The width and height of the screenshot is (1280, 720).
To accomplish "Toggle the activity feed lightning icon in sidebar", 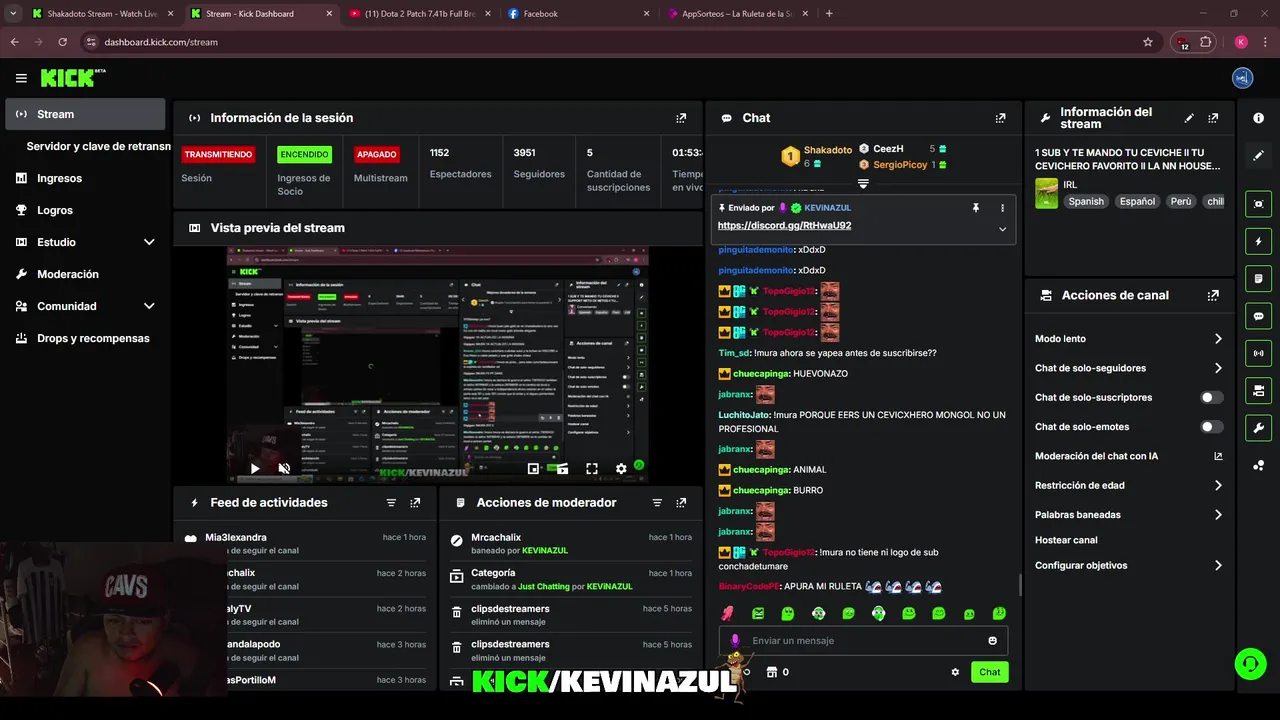I will tap(1258, 241).
